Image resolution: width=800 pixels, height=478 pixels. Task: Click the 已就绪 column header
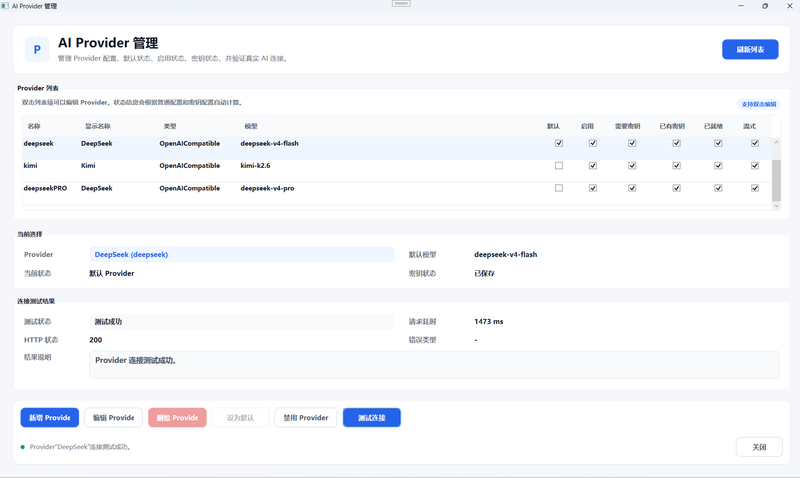click(713, 126)
